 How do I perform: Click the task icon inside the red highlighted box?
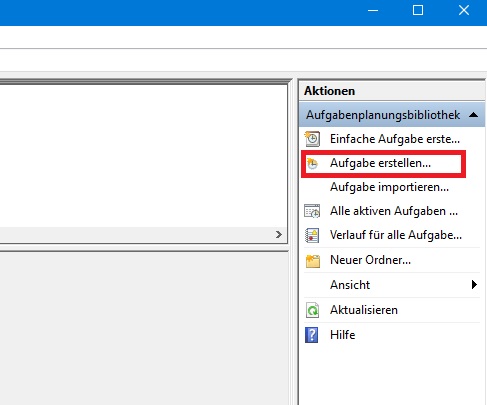[x=312, y=163]
